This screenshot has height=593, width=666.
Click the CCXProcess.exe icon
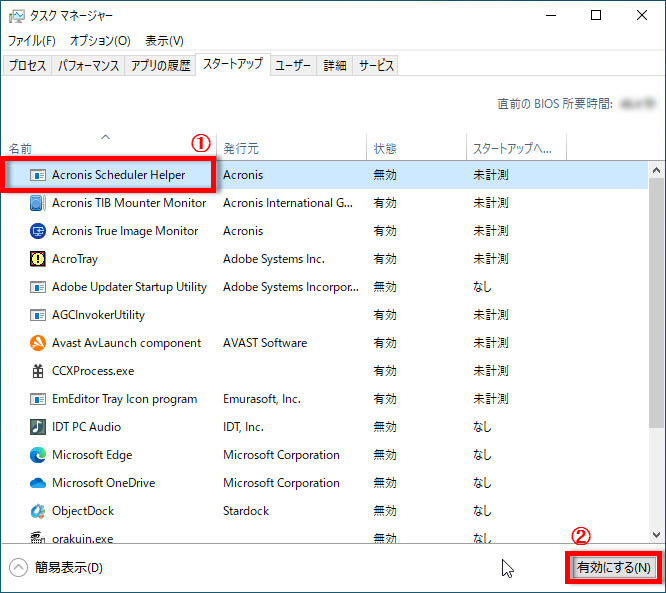pos(38,371)
